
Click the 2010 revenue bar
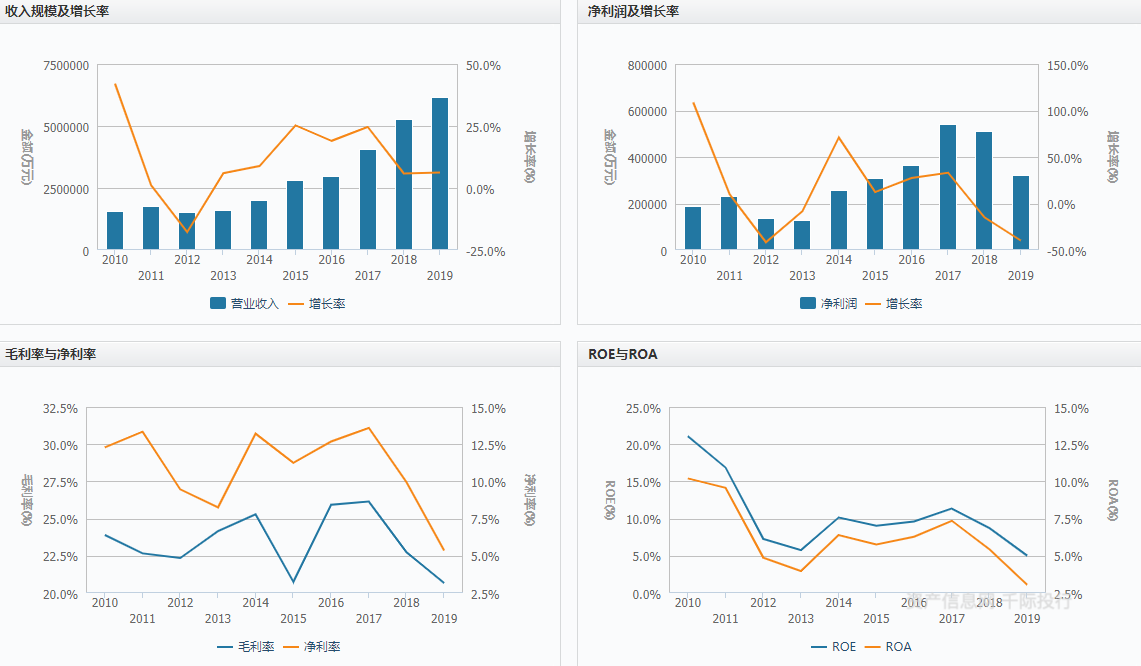(115, 231)
